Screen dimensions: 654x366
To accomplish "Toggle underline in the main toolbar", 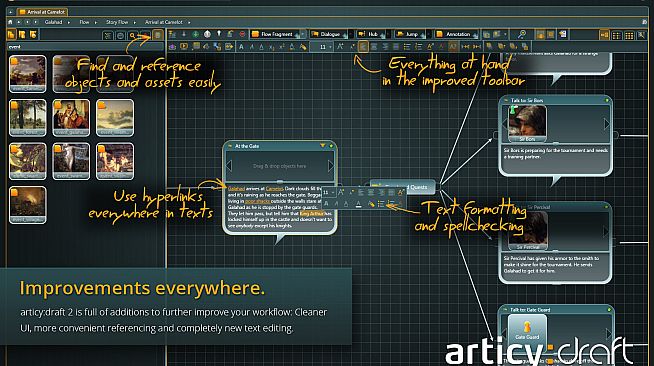I will point(262,47).
